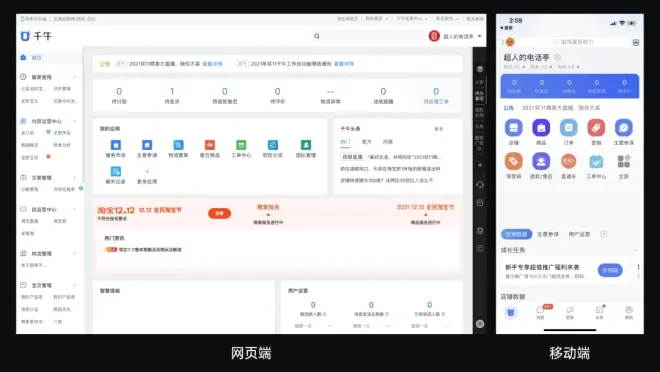
Task: Select the 店铺数据 pill tab on mobile
Action: pyautogui.click(x=516, y=234)
